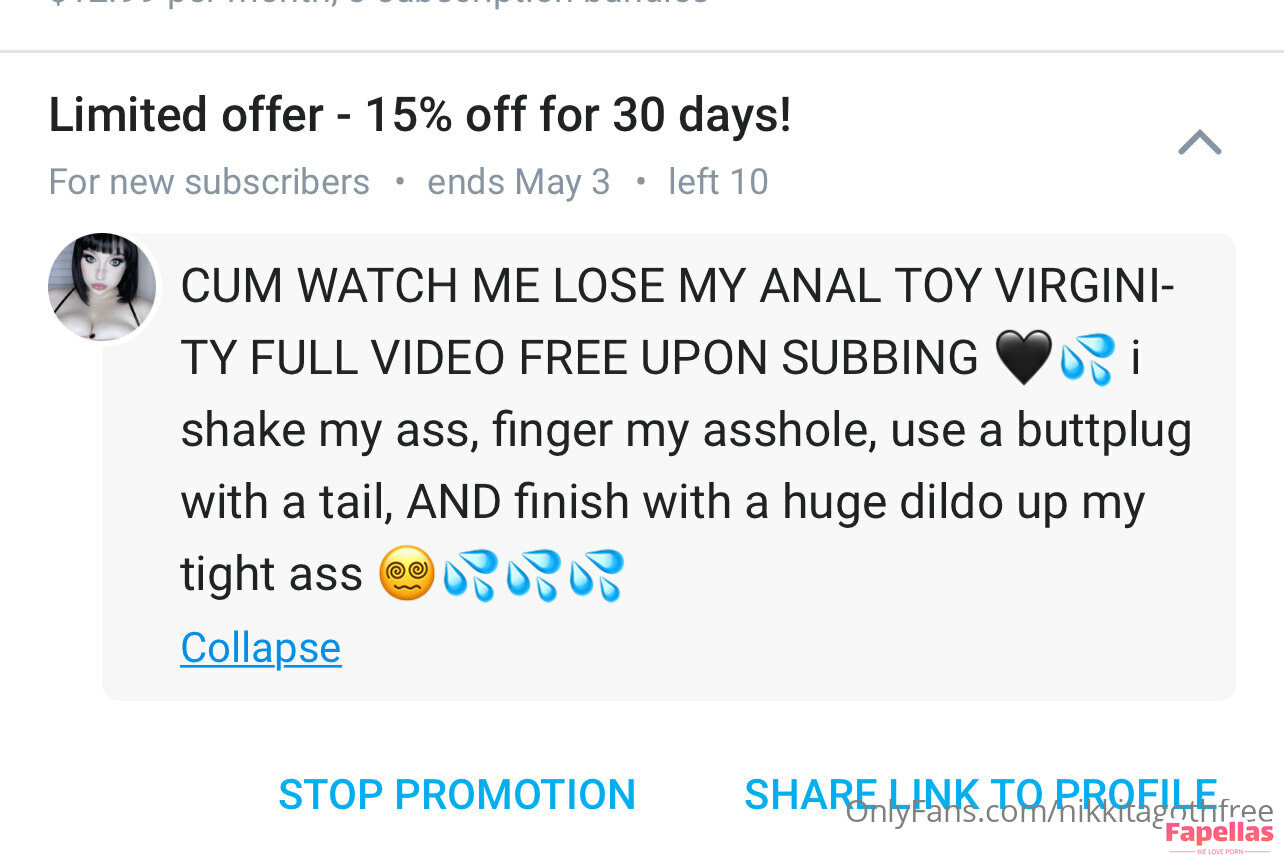
Task: Click the 'ends May 3' text
Action: 518,182
